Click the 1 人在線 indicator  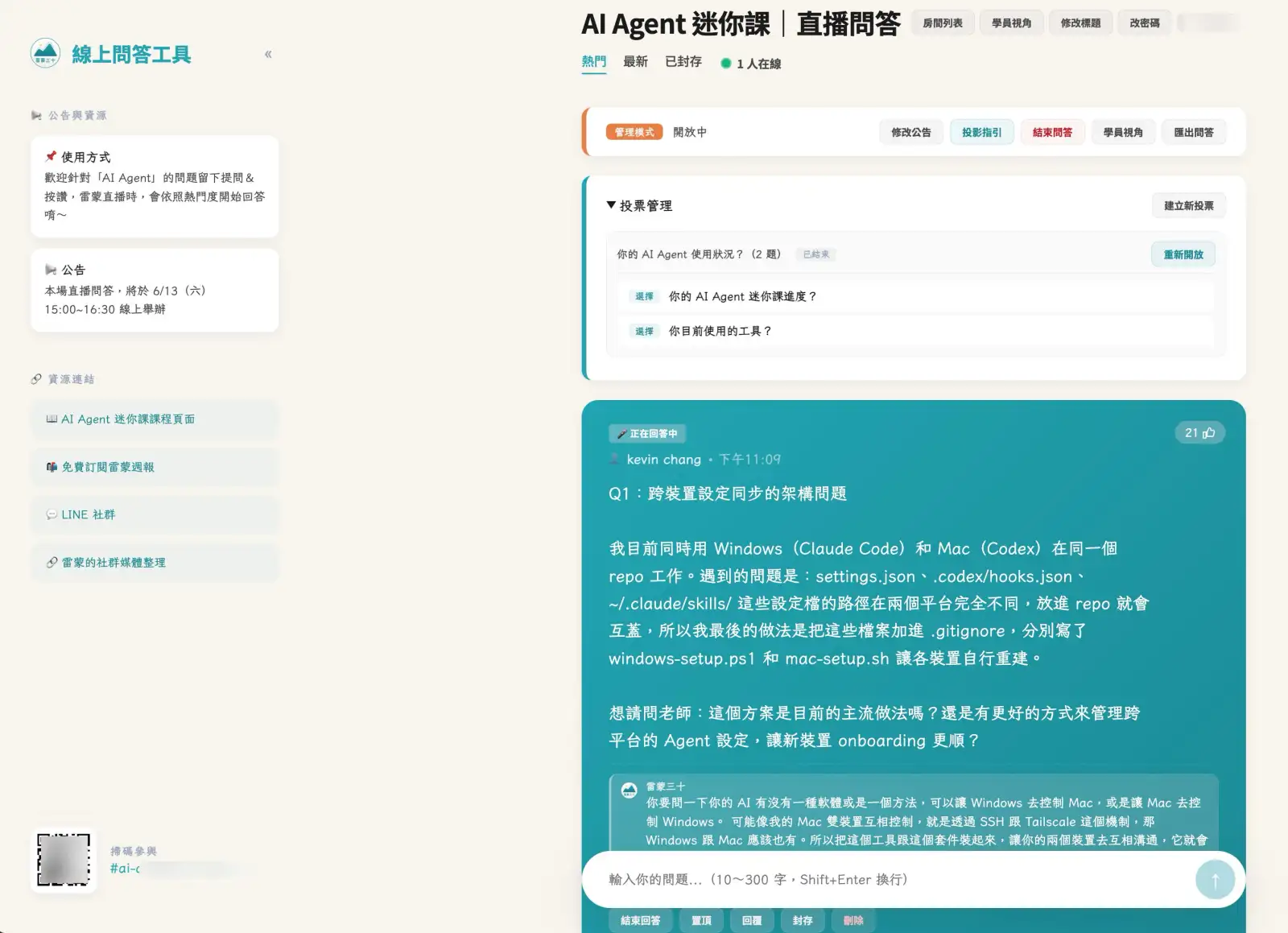click(751, 64)
